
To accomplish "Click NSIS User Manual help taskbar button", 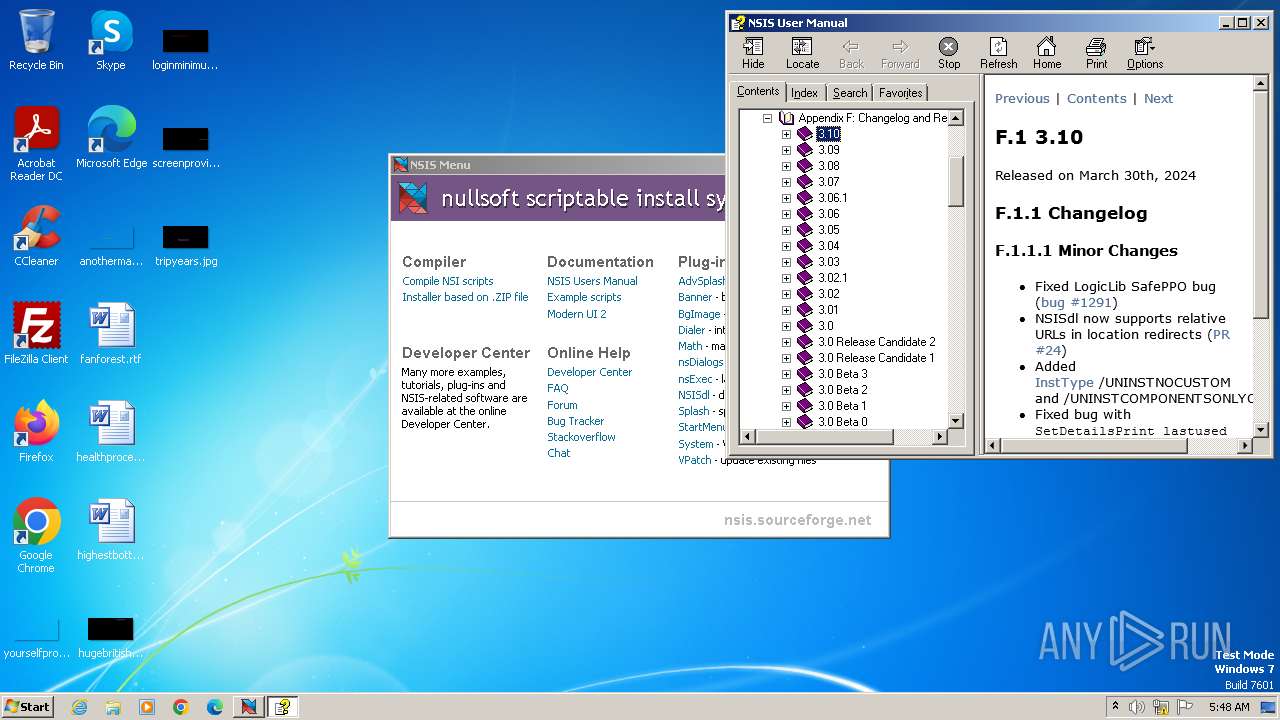I will (283, 707).
